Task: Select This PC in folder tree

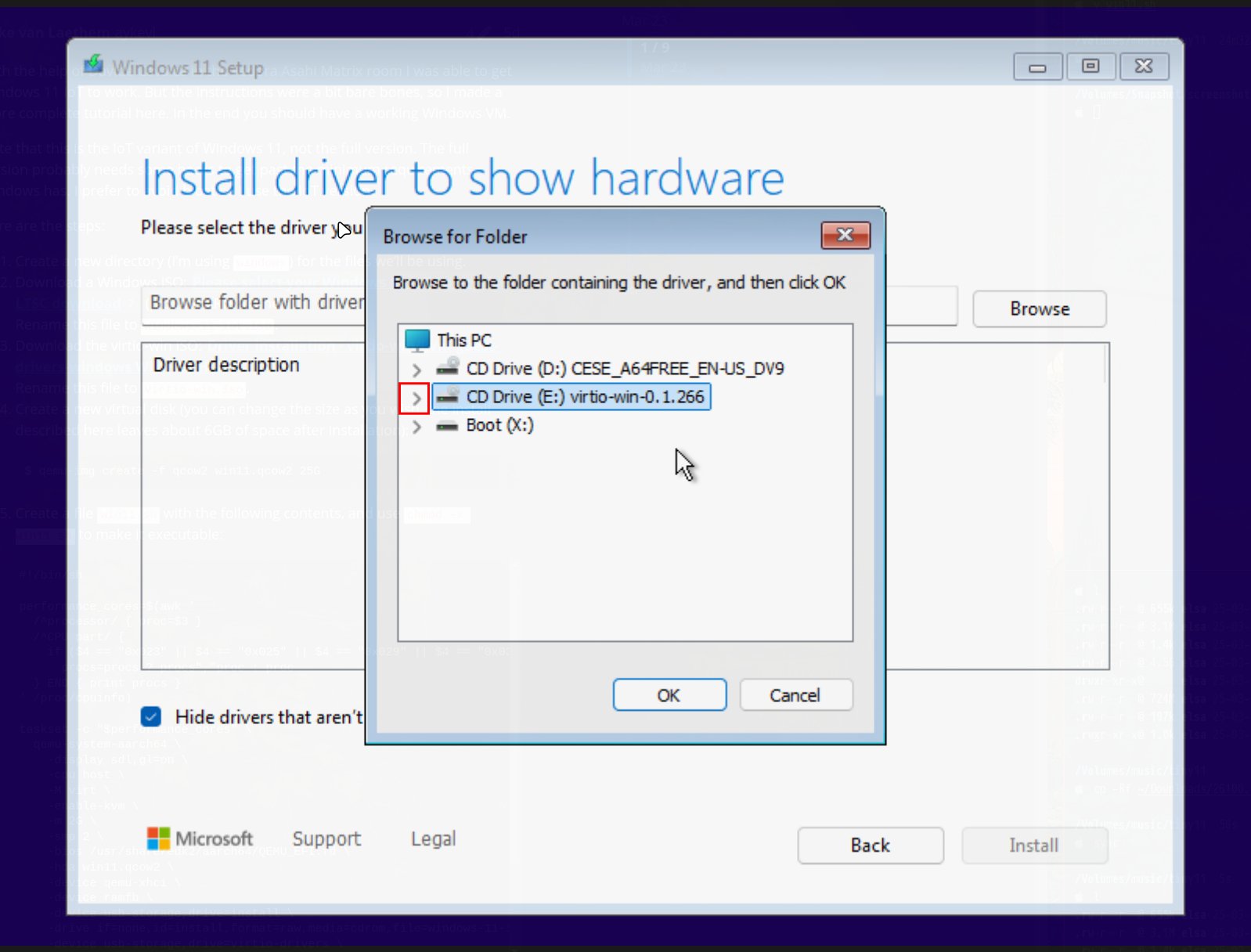Action: (x=464, y=341)
